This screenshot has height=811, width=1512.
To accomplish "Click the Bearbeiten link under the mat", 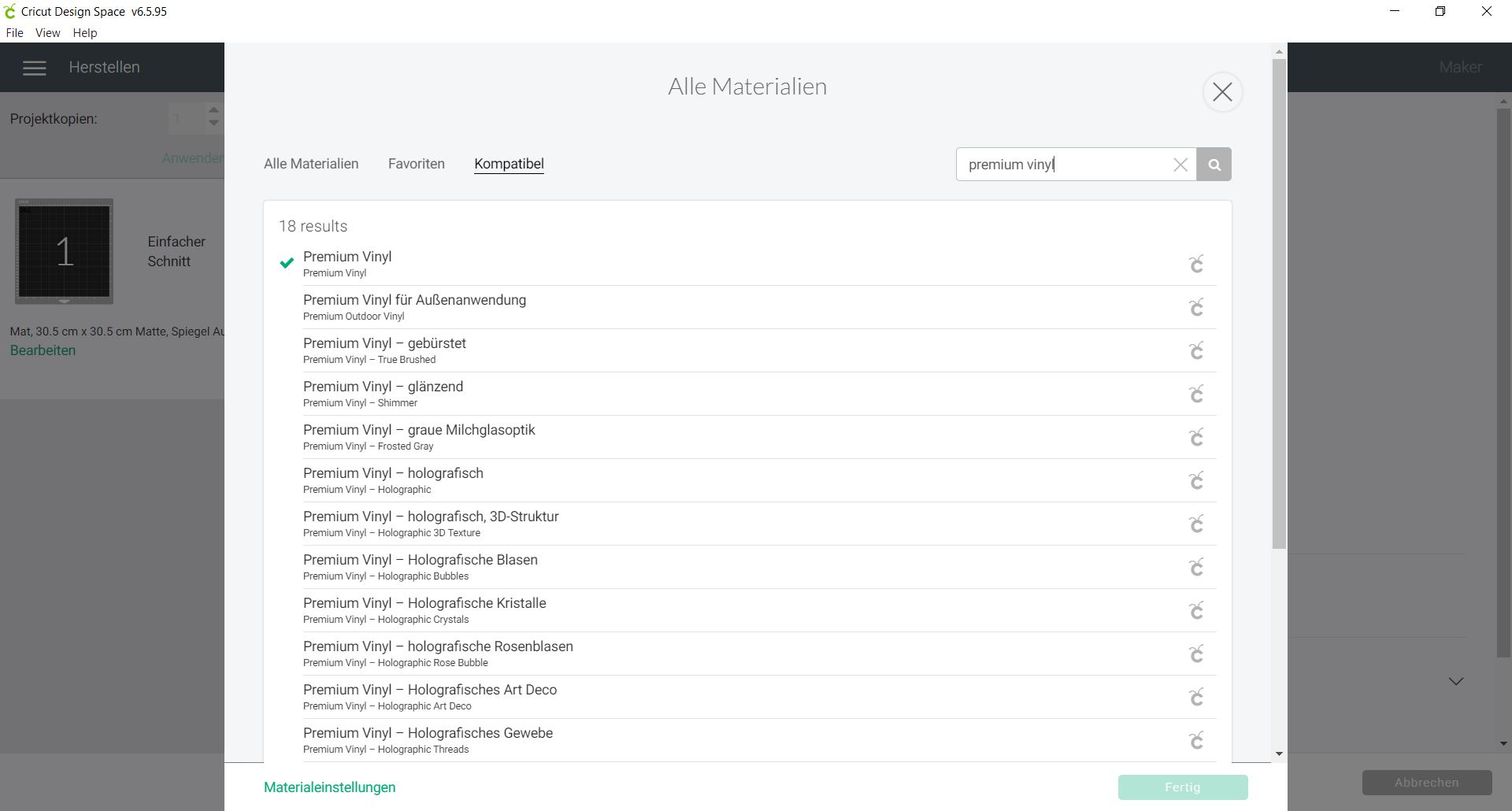I will (43, 350).
